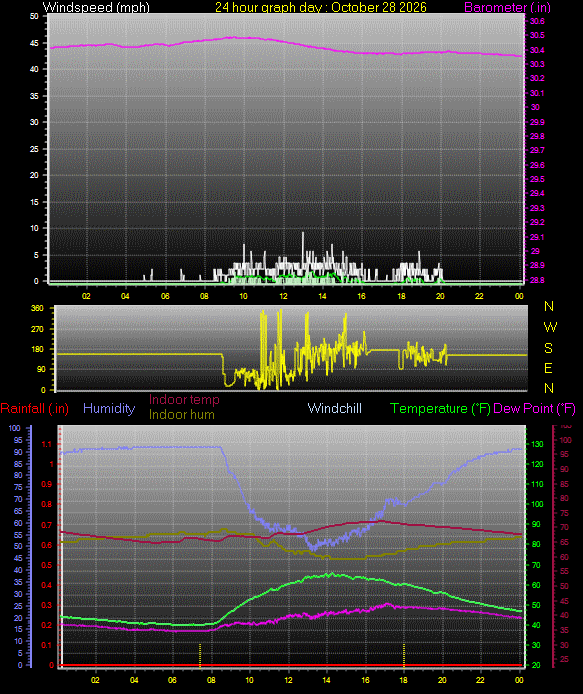This screenshot has width=583, height=694.
Task: Click the '29.5' barometer axis value
Action: pos(537,179)
